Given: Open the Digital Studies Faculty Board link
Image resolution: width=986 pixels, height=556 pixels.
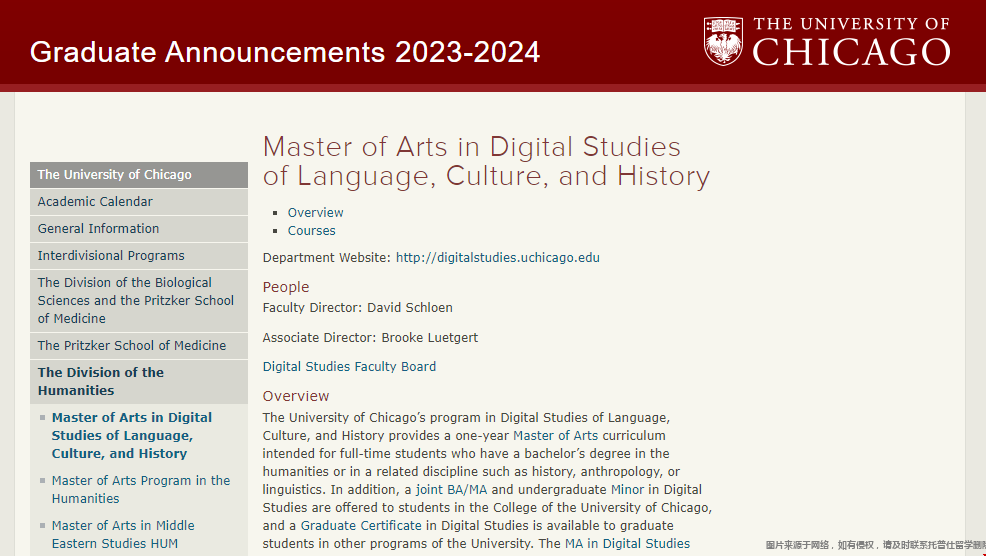Looking at the screenshot, I should coord(349,367).
